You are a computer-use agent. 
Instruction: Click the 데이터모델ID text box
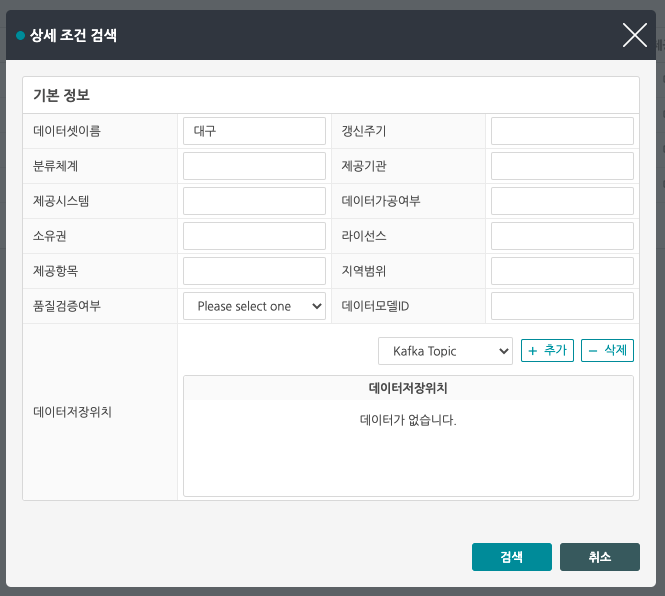pos(562,306)
